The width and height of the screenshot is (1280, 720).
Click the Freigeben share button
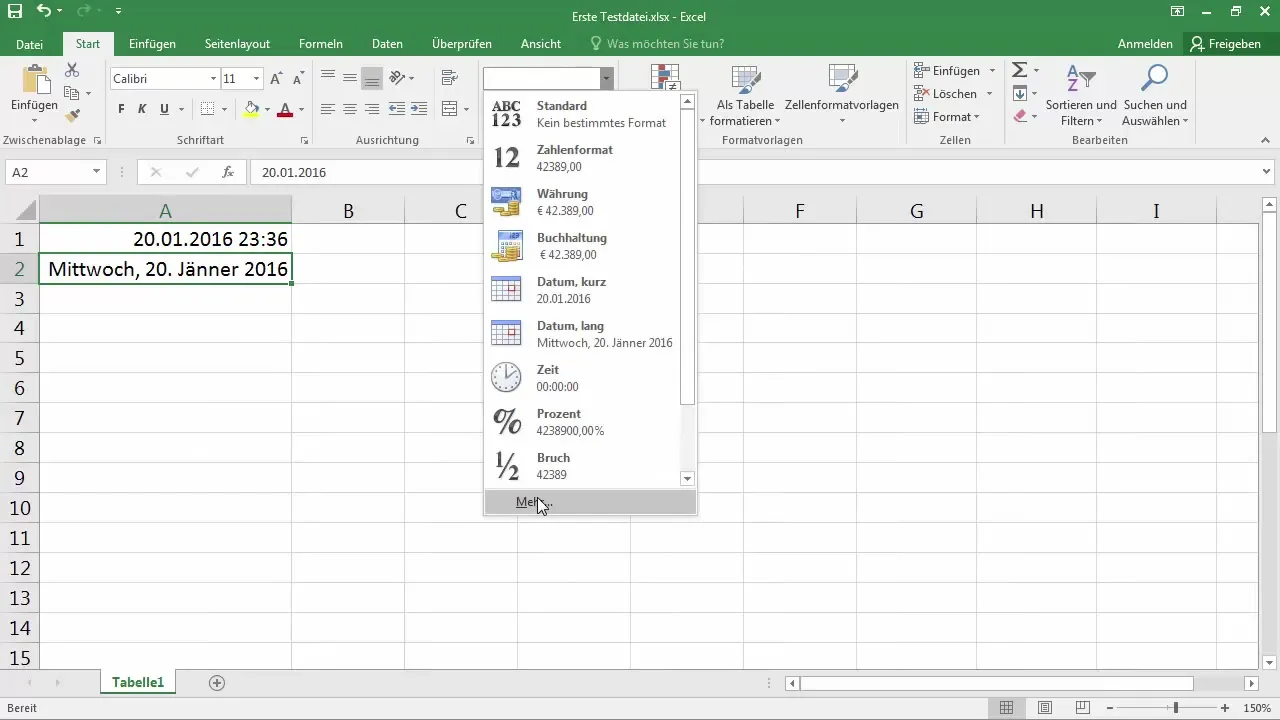click(x=1226, y=44)
